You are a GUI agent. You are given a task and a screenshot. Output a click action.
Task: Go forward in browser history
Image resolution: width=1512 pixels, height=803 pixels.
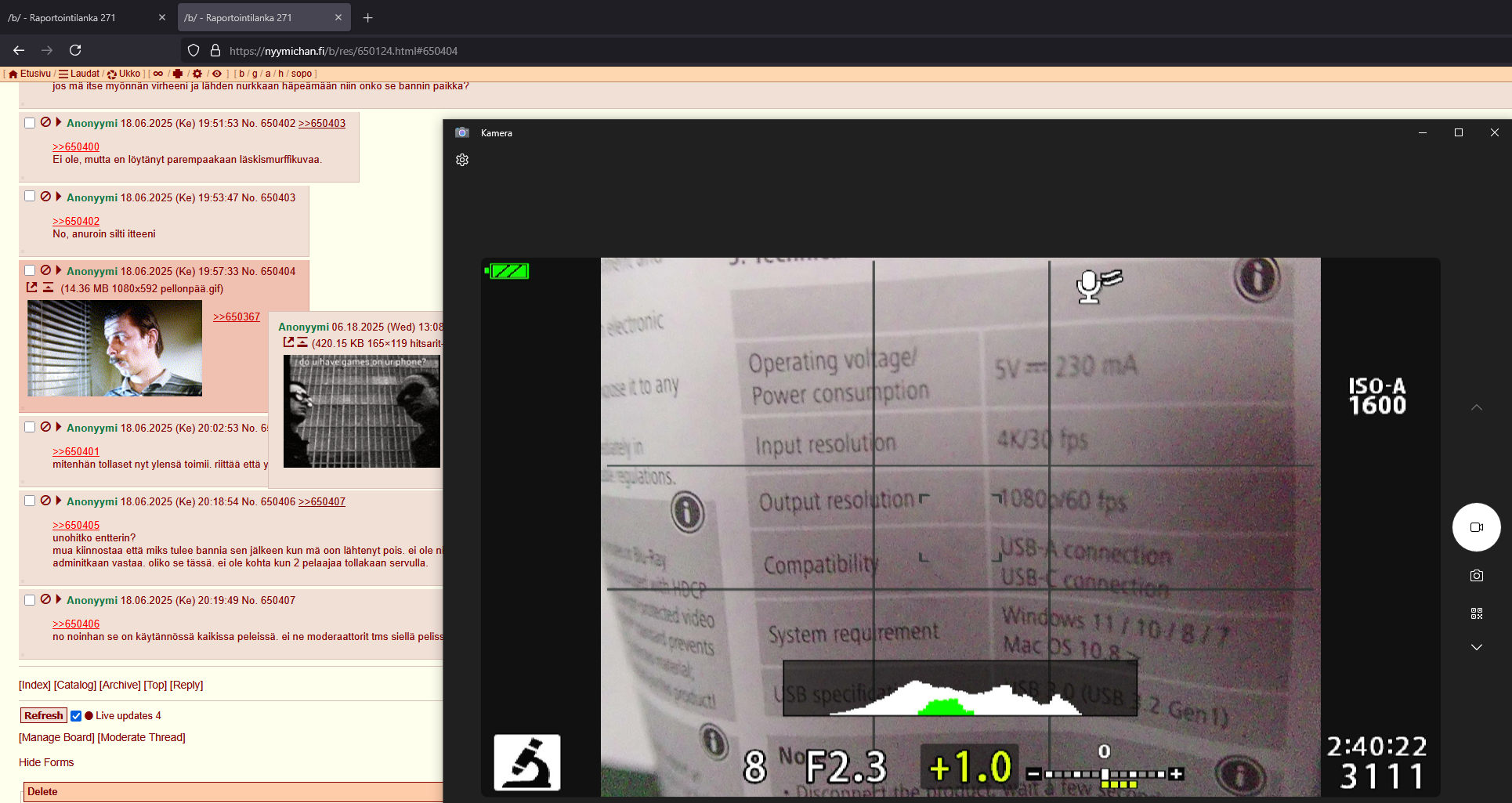[x=47, y=50]
